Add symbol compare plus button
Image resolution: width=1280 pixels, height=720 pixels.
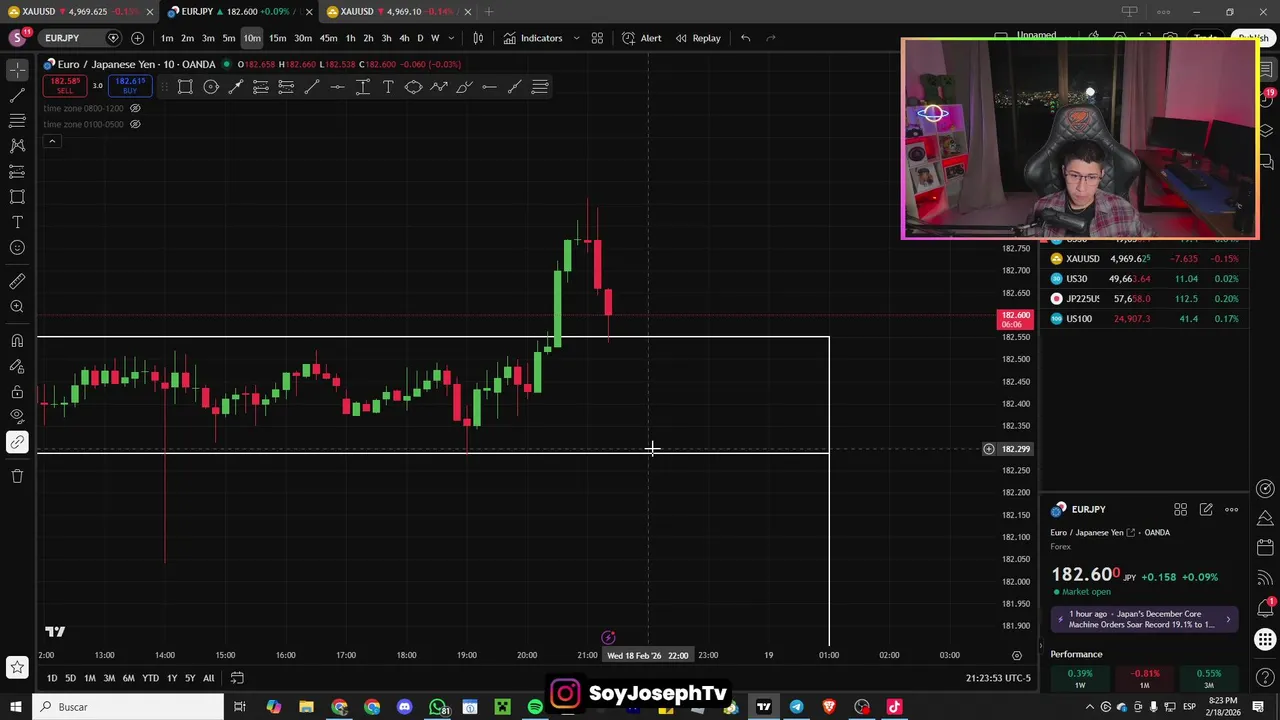pyautogui.click(x=137, y=38)
